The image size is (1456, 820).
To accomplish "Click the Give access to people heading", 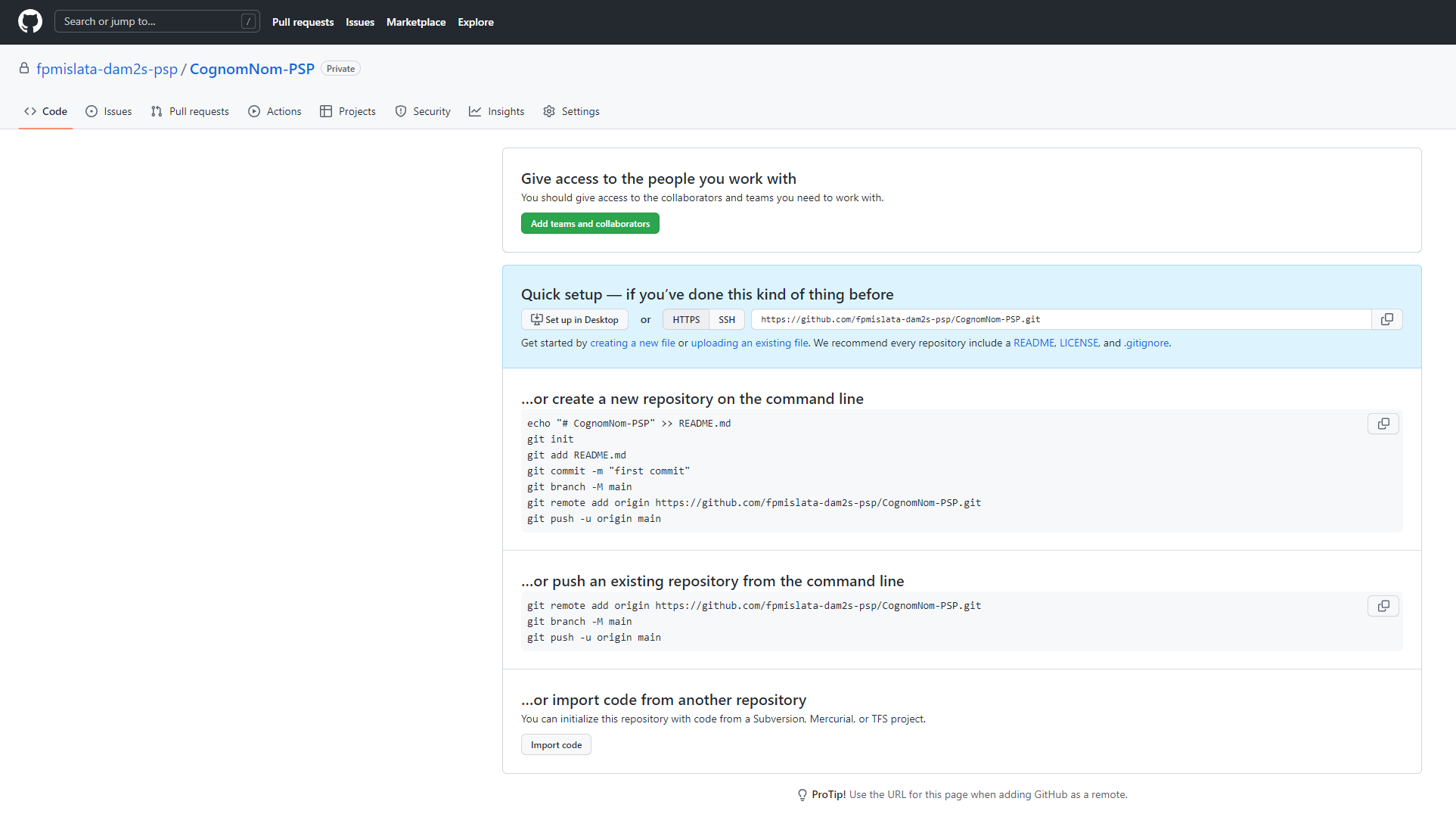I will click(x=658, y=179).
